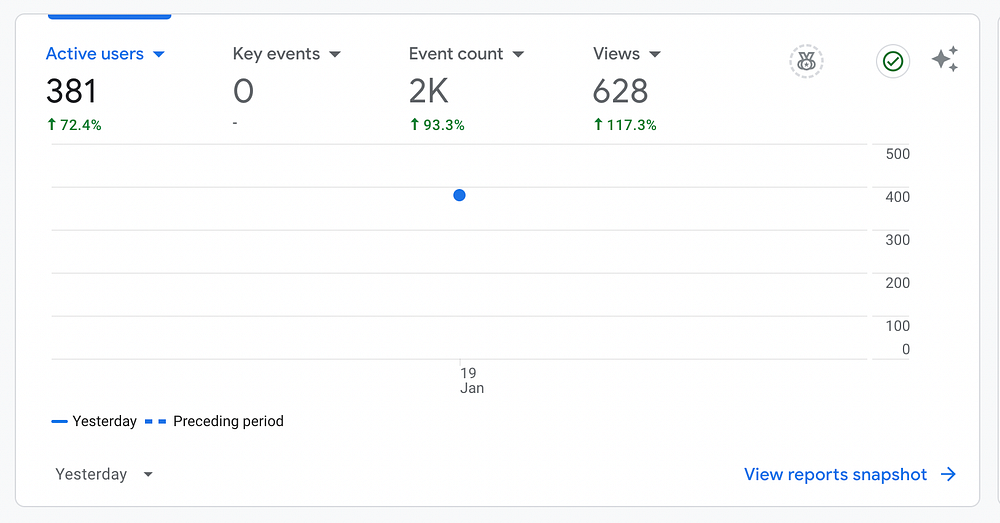Open the Insights sparkle icon
Viewport: 1000px width, 523px height.
click(x=945, y=60)
